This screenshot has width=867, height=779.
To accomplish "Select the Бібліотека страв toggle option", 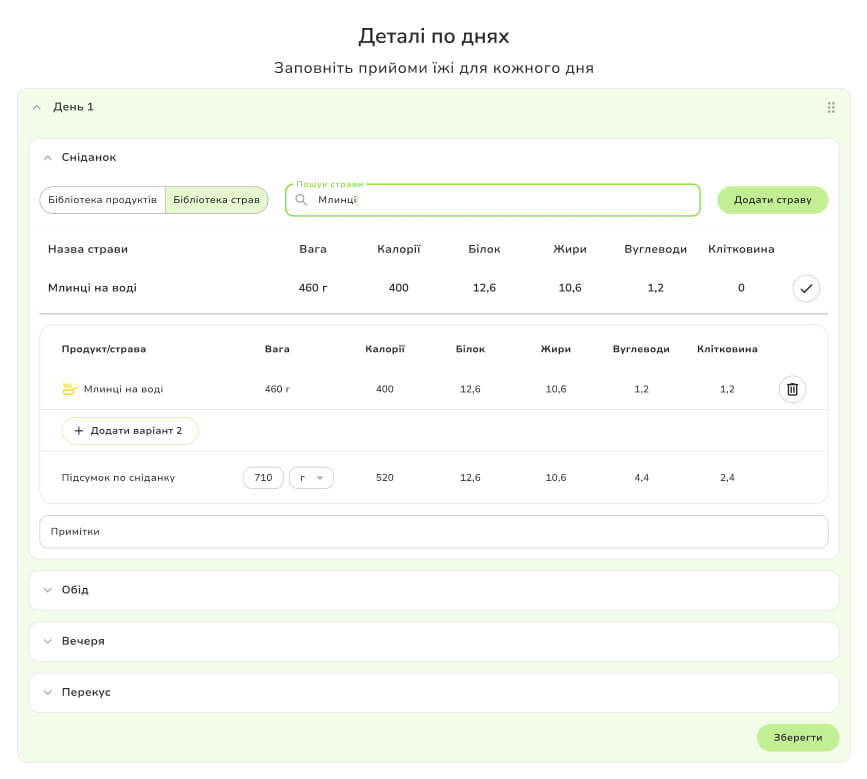I will [x=216, y=200].
